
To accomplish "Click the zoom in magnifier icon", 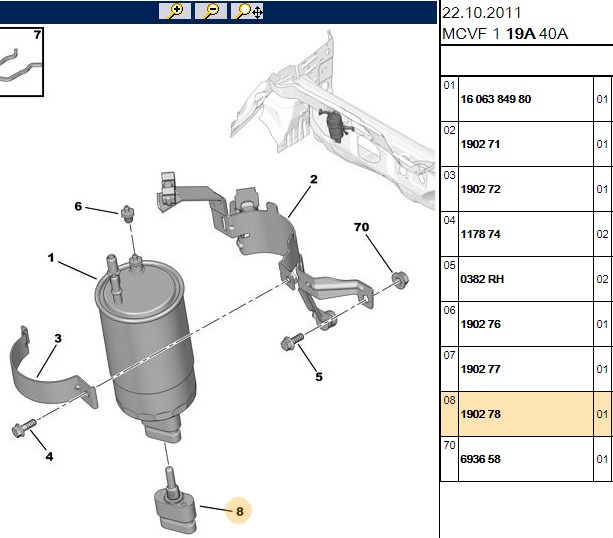I will click(x=175, y=11).
